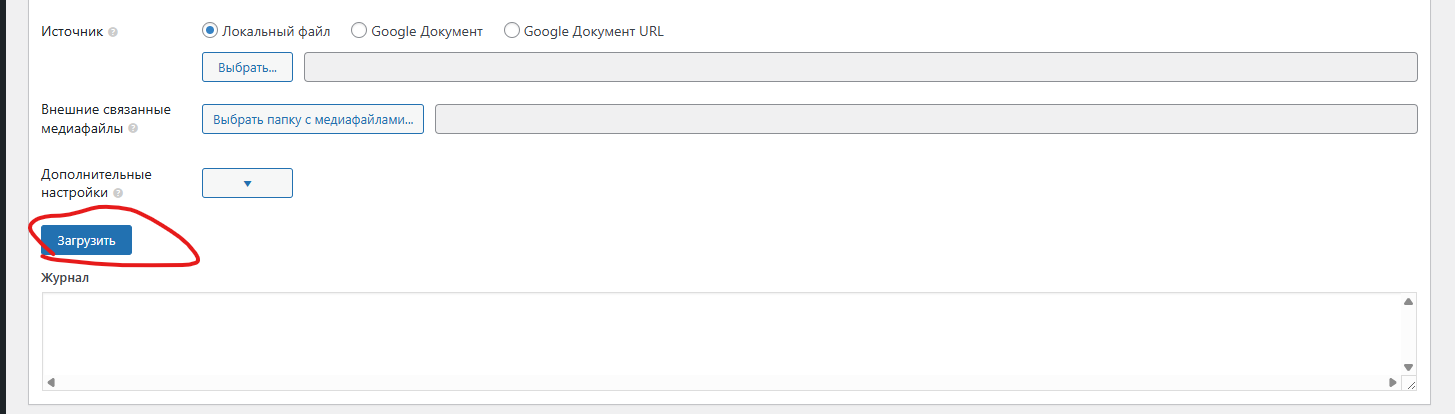The height and width of the screenshot is (414, 1455).
Task: Select the Локальный файл radio option
Action: pos(210,31)
